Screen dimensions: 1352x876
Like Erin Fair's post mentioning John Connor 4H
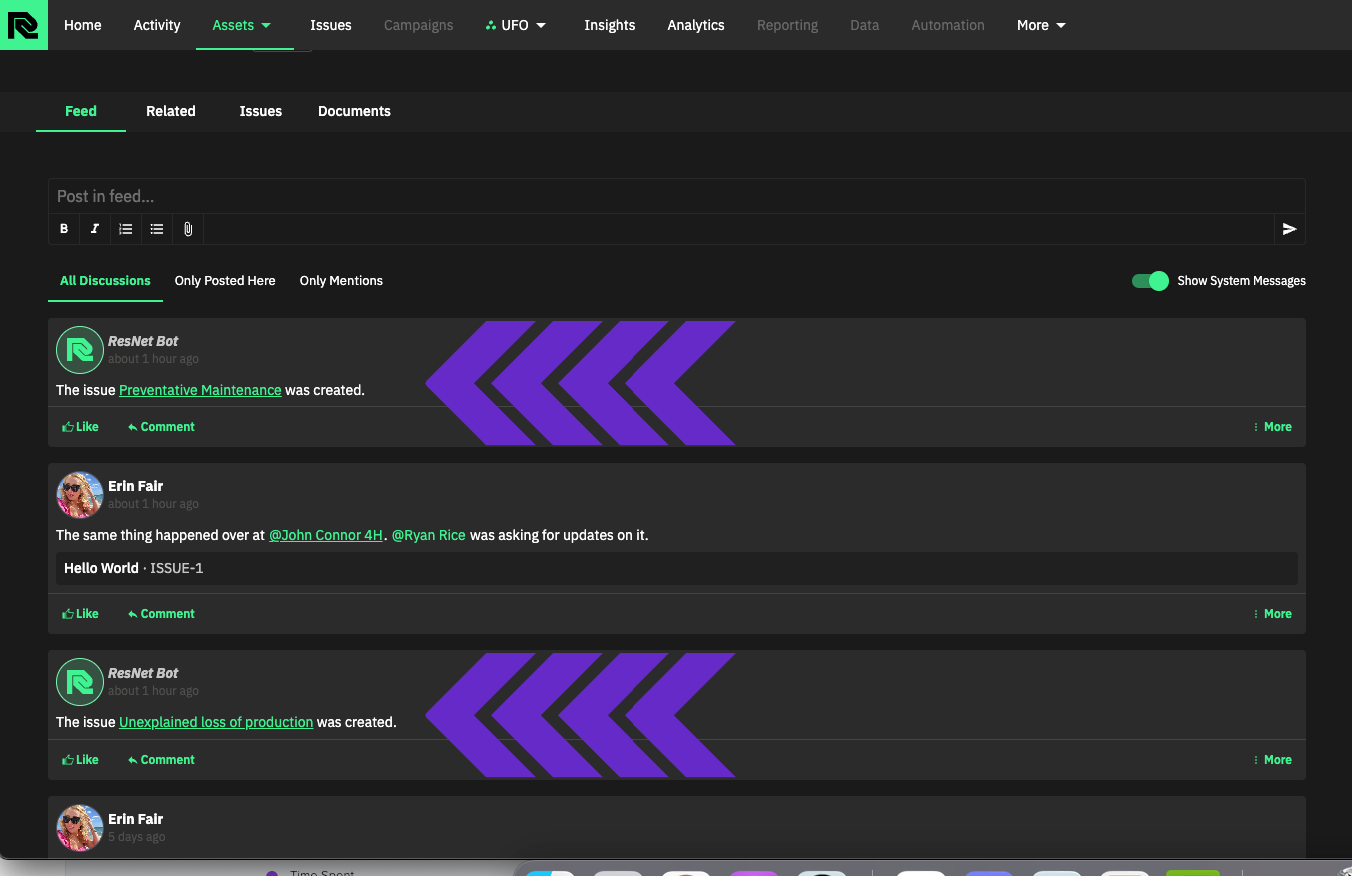coord(80,614)
